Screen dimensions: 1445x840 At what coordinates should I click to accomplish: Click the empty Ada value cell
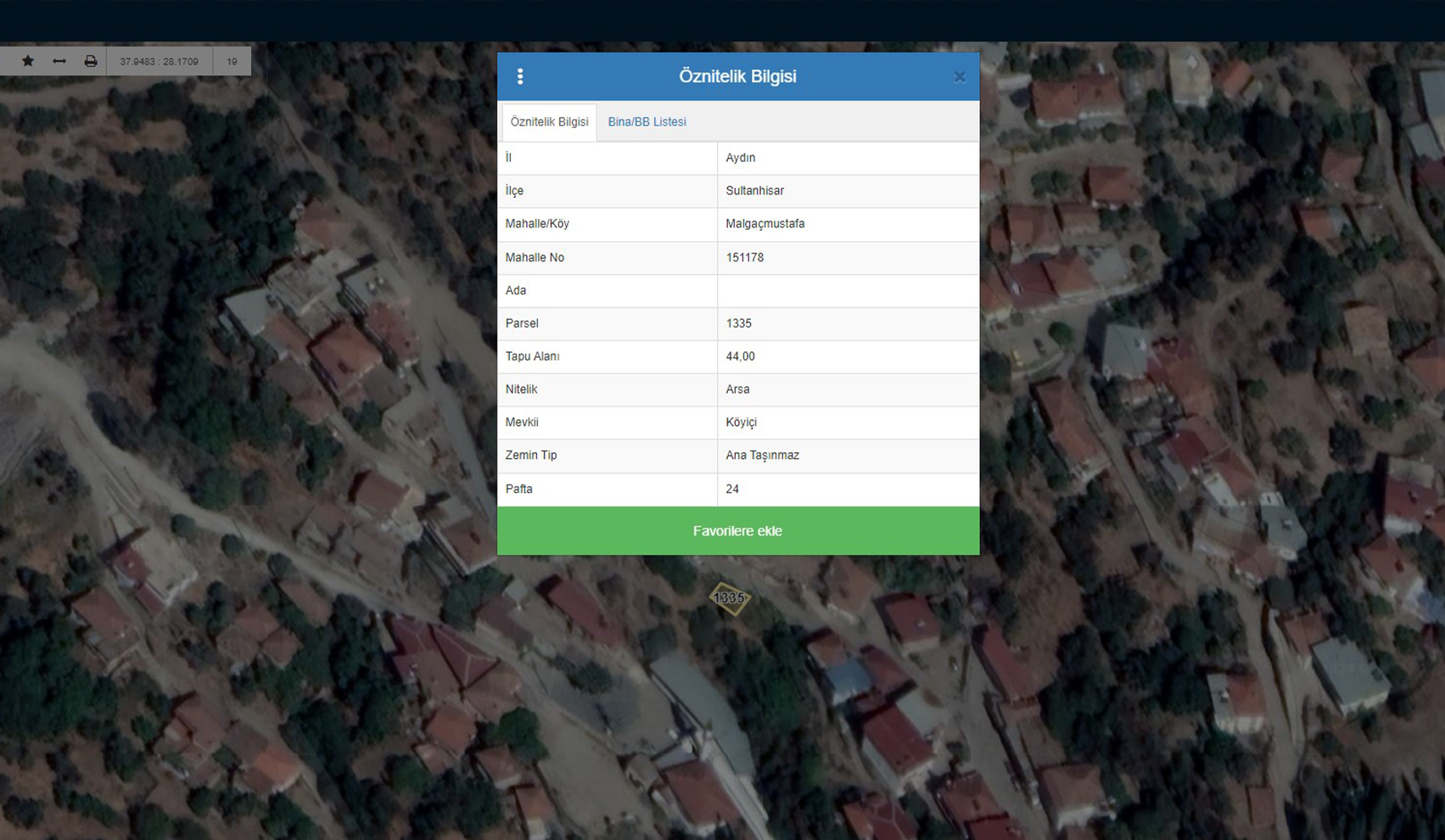[847, 290]
